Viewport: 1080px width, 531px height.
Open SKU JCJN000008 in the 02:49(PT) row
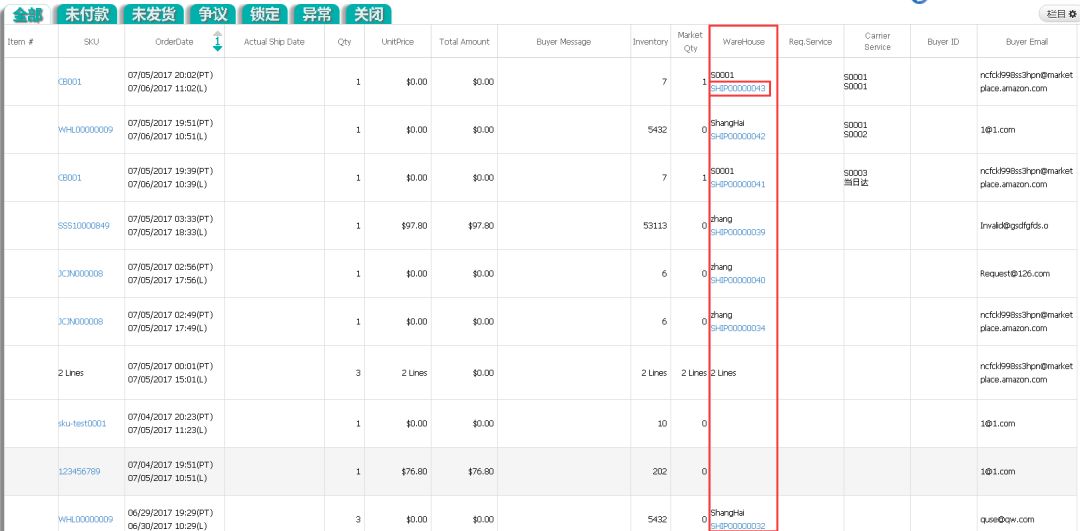[x=81, y=321]
